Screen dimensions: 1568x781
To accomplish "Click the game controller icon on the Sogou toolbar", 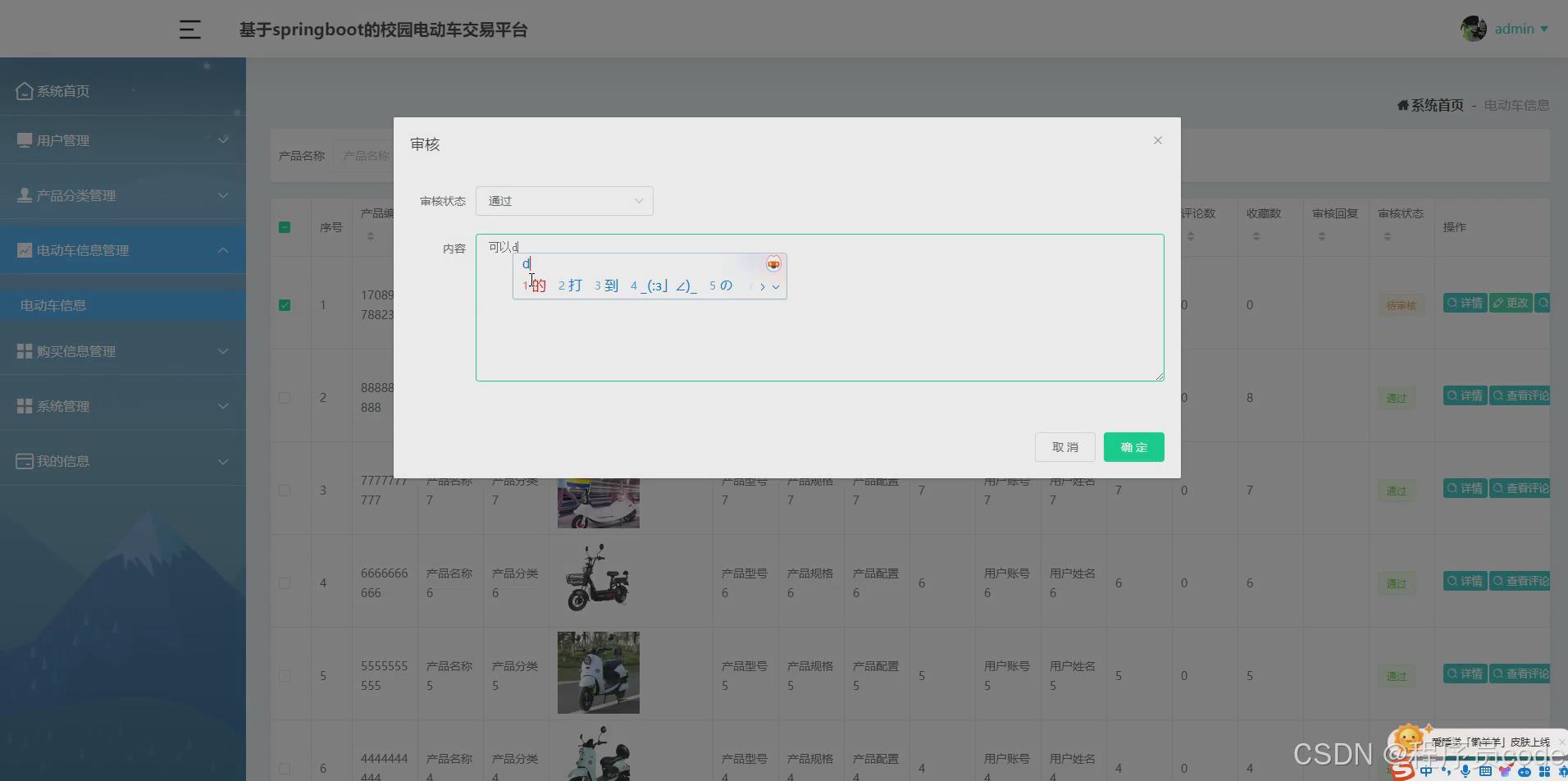I will [1523, 772].
